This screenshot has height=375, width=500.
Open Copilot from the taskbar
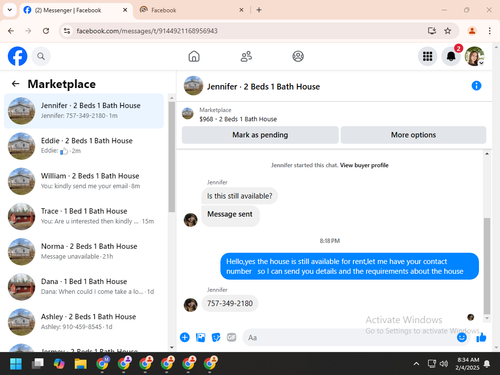pos(59,364)
